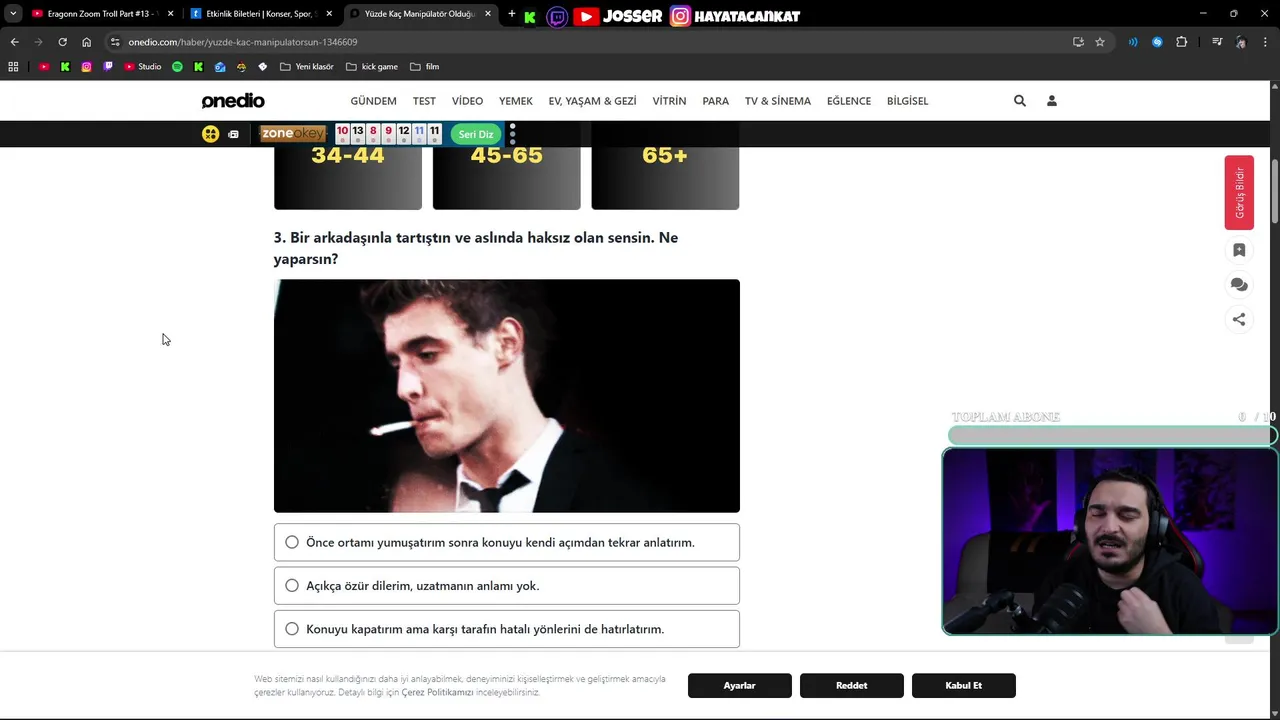Open the Çerez Politikamızı link
Image resolution: width=1280 pixels, height=720 pixels.
pos(437,692)
